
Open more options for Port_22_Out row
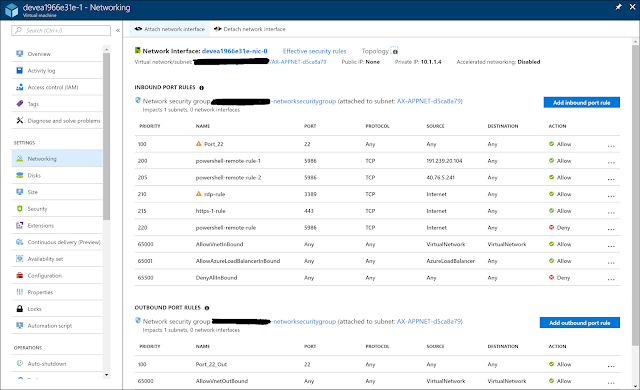pyautogui.click(x=611, y=366)
